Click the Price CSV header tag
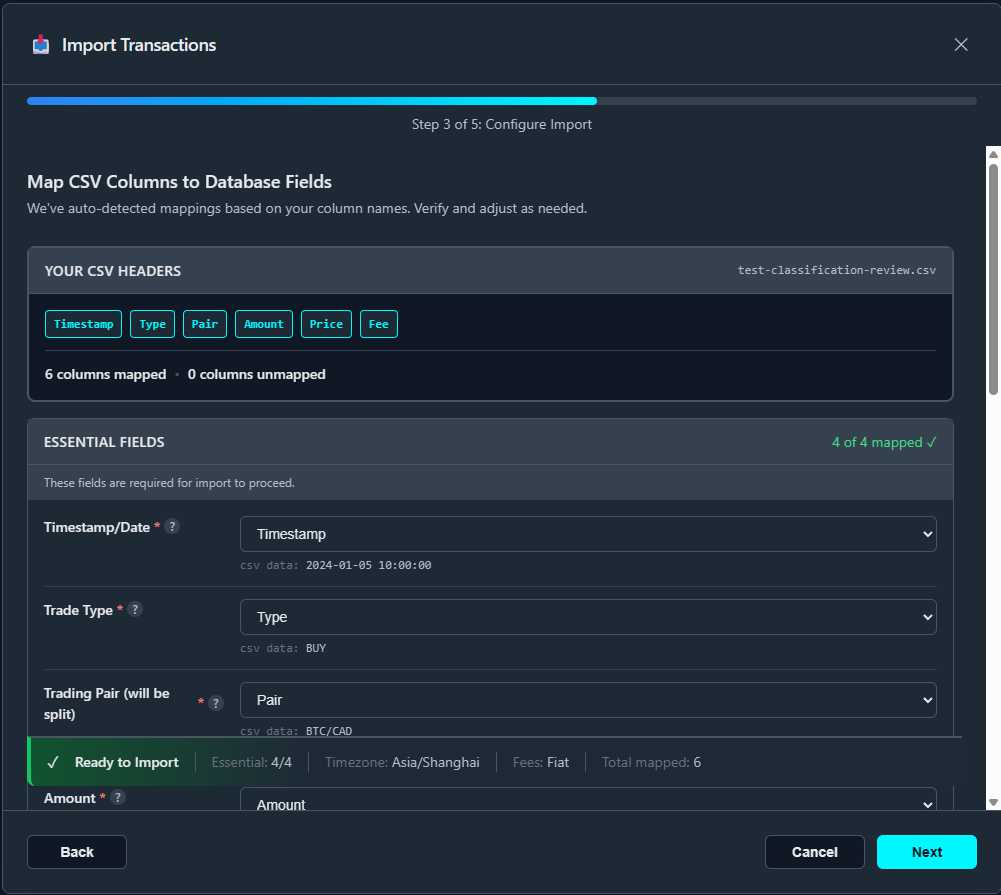The image size is (1001, 895). coord(326,324)
